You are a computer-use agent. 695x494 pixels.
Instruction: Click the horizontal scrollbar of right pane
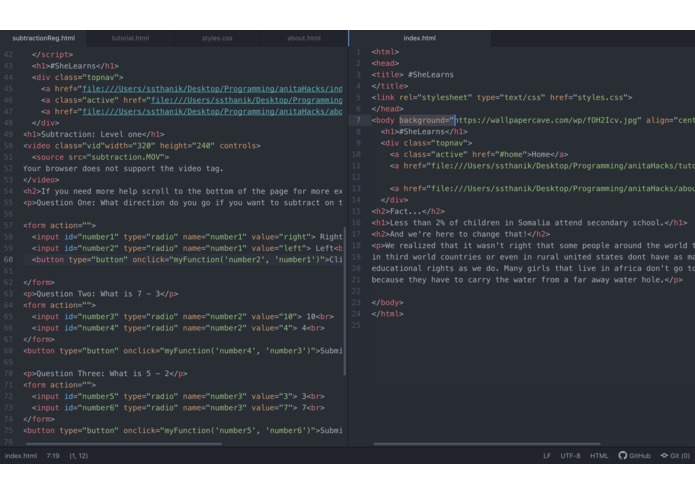pyautogui.click(x=487, y=443)
